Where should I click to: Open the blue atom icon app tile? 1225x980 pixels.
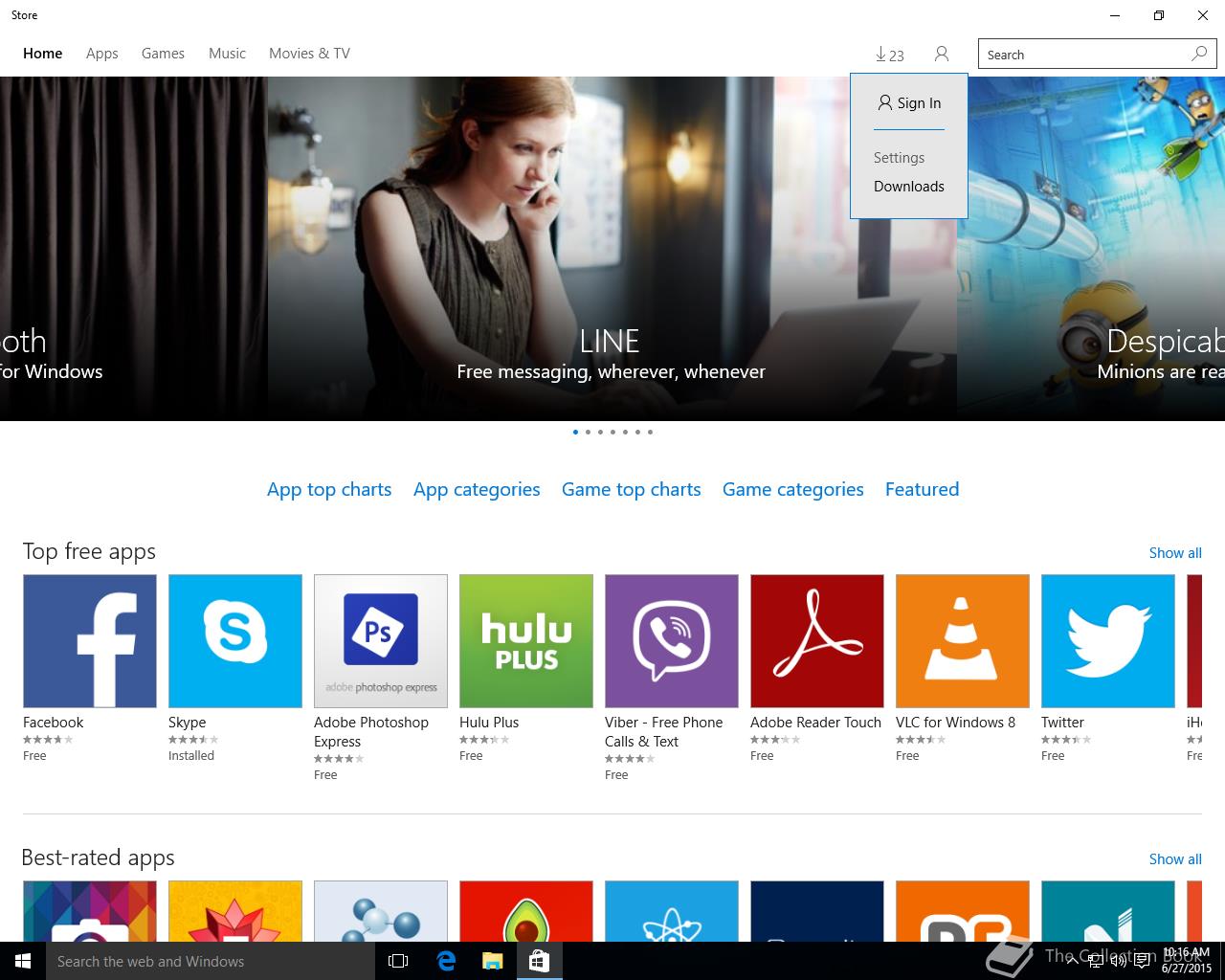(x=672, y=911)
